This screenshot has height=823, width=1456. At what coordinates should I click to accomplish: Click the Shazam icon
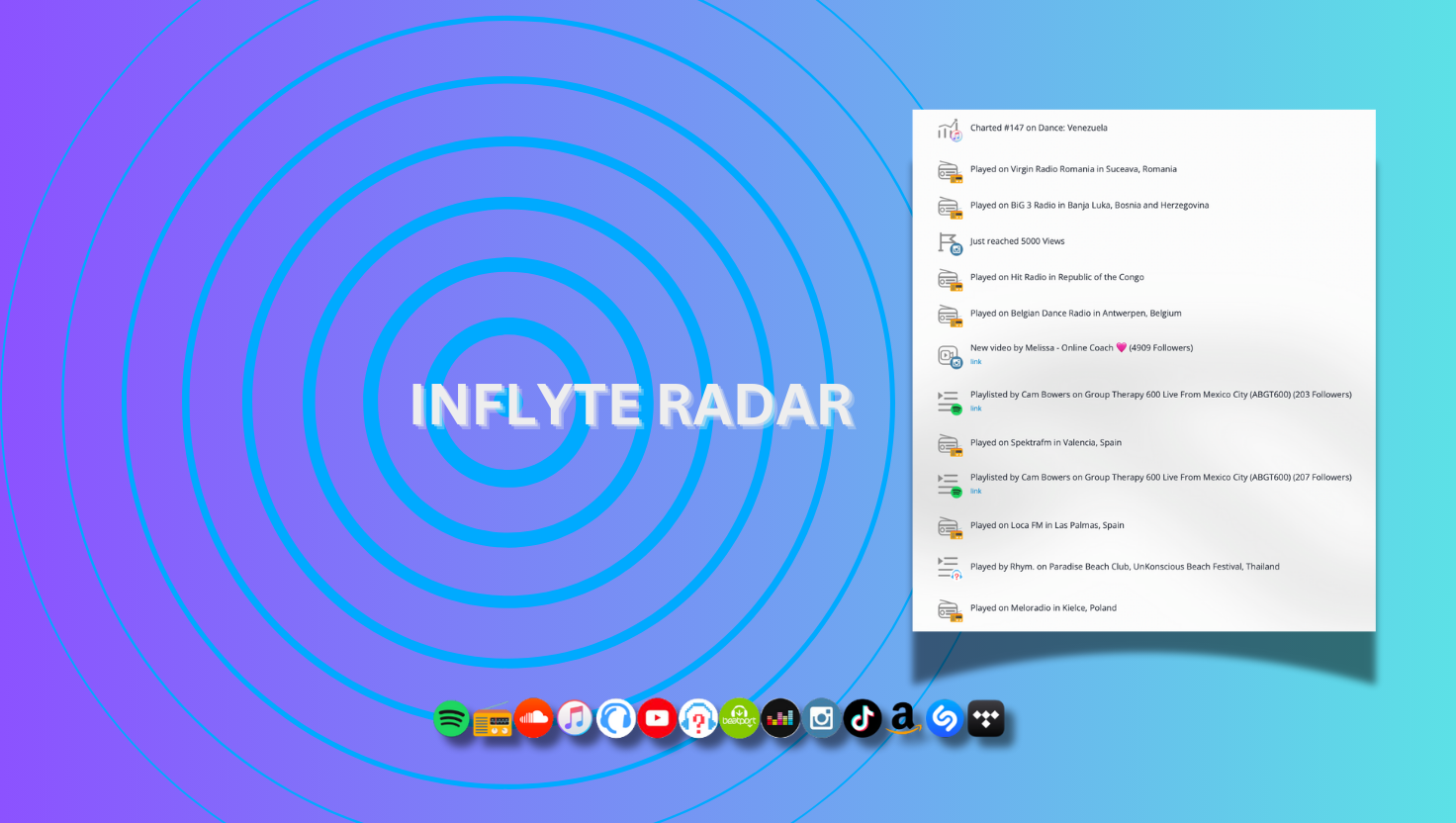pos(945,718)
